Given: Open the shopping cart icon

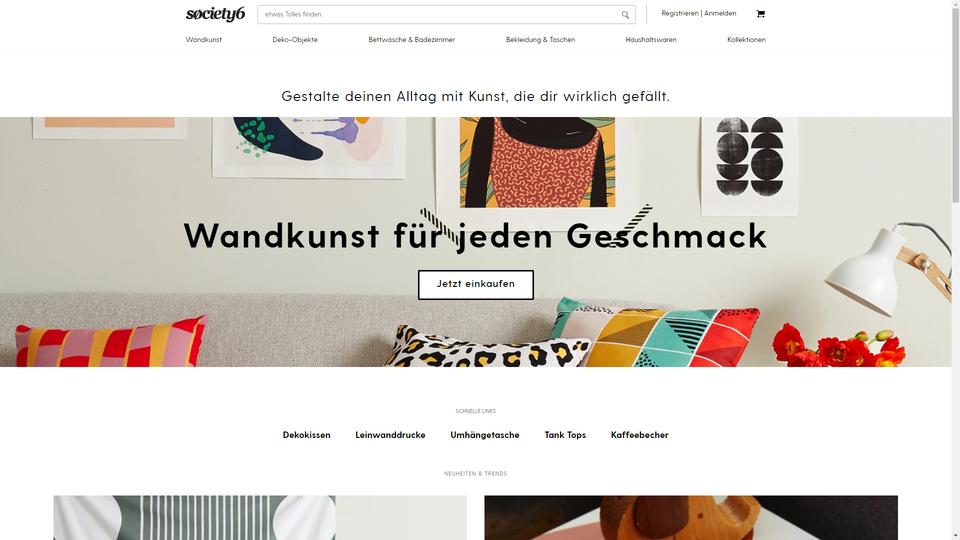Looking at the screenshot, I should click(760, 13).
